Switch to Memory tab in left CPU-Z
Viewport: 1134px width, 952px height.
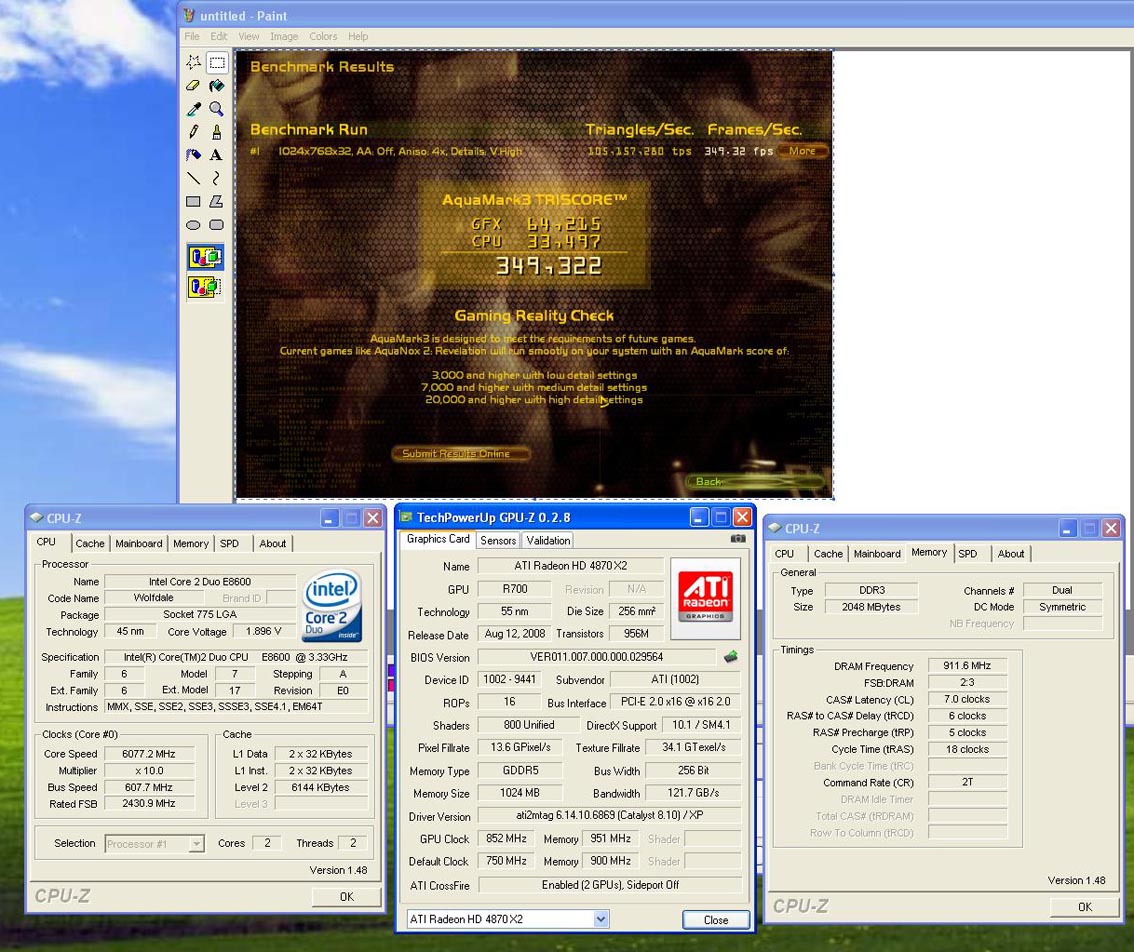(191, 543)
